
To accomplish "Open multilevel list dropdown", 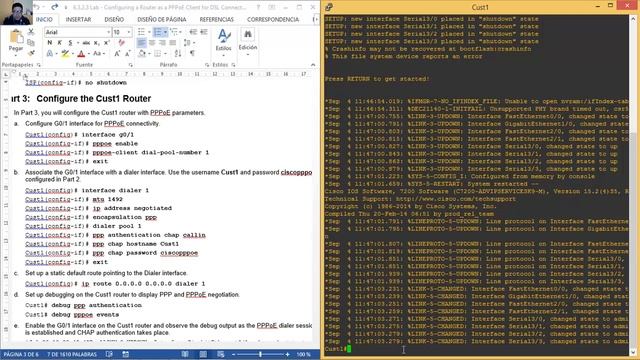I will [x=180, y=32].
